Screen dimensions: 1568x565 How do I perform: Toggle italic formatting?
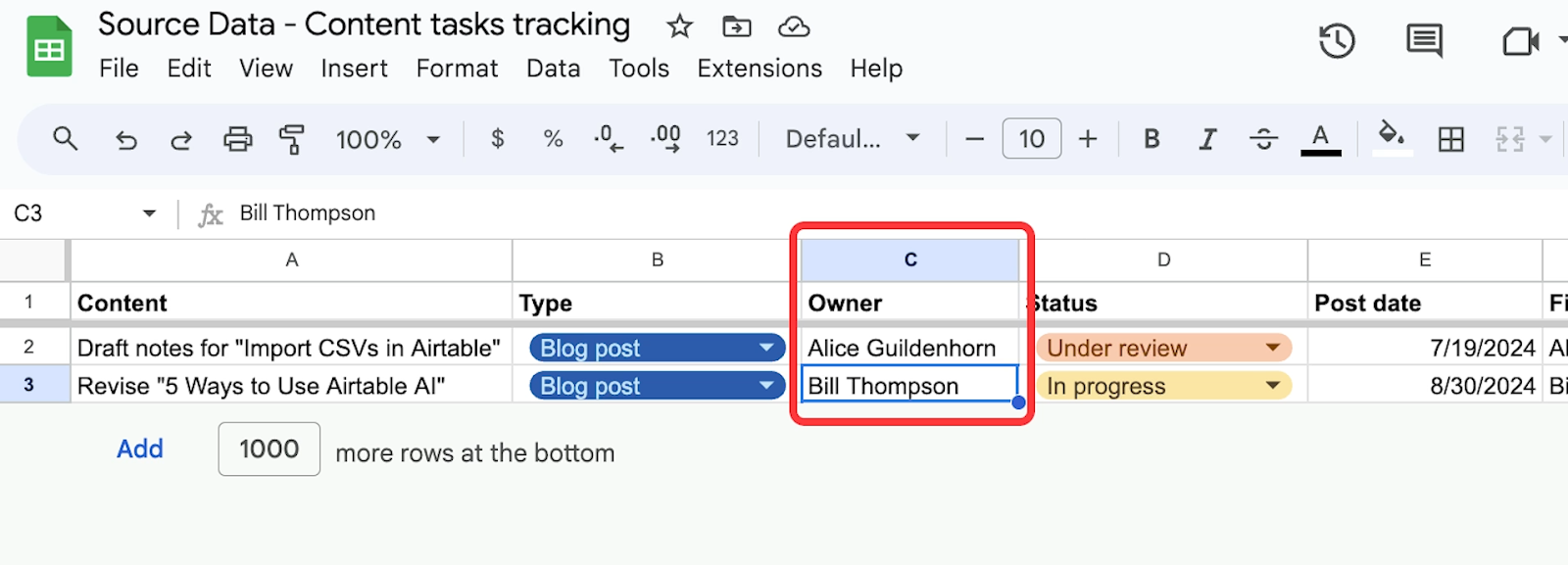point(1207,139)
